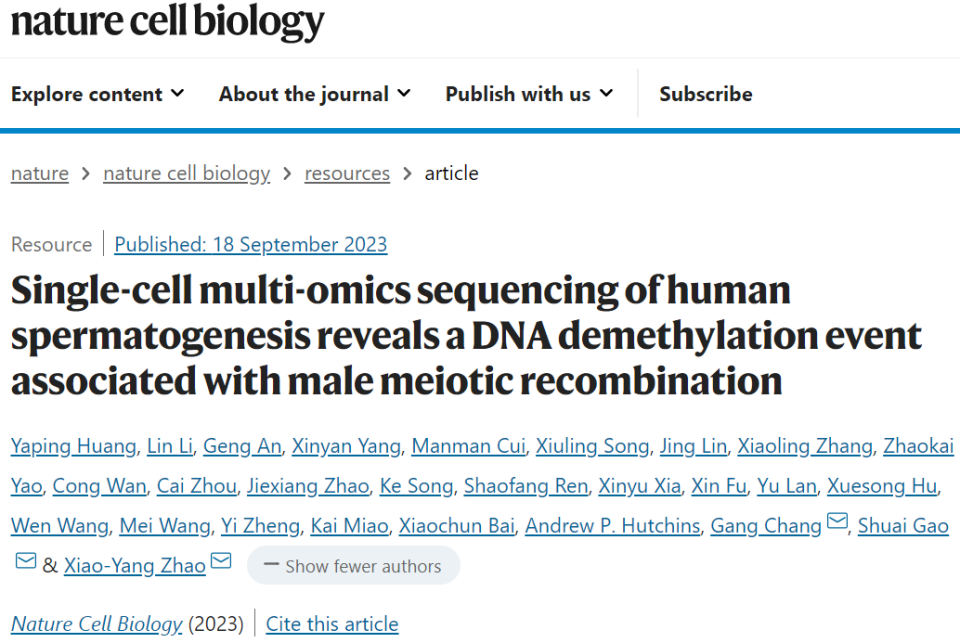Open the About the journal menu
The width and height of the screenshot is (960, 643).
tap(314, 94)
